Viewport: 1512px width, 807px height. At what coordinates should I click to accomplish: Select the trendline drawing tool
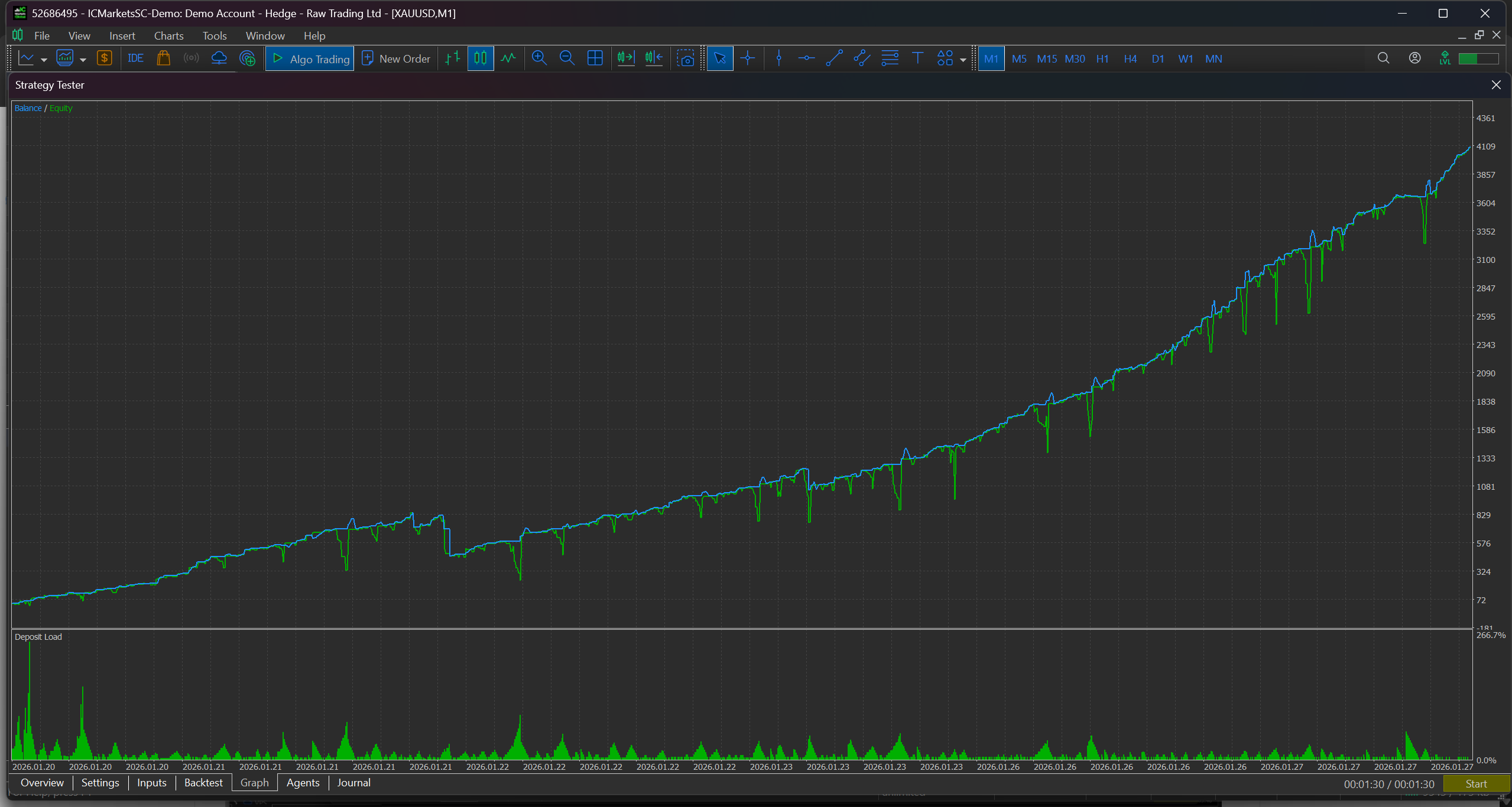833,58
